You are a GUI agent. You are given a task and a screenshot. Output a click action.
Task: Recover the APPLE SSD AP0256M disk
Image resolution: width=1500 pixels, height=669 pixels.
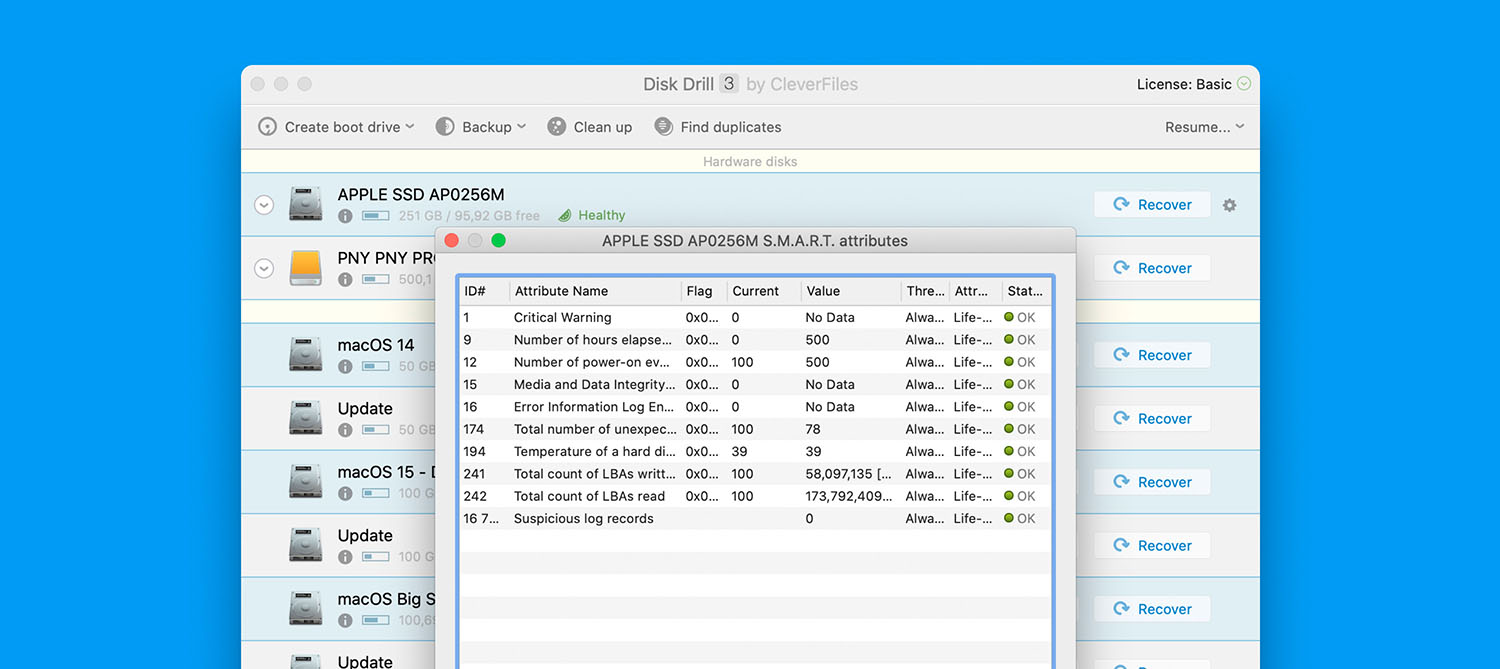coord(1152,204)
